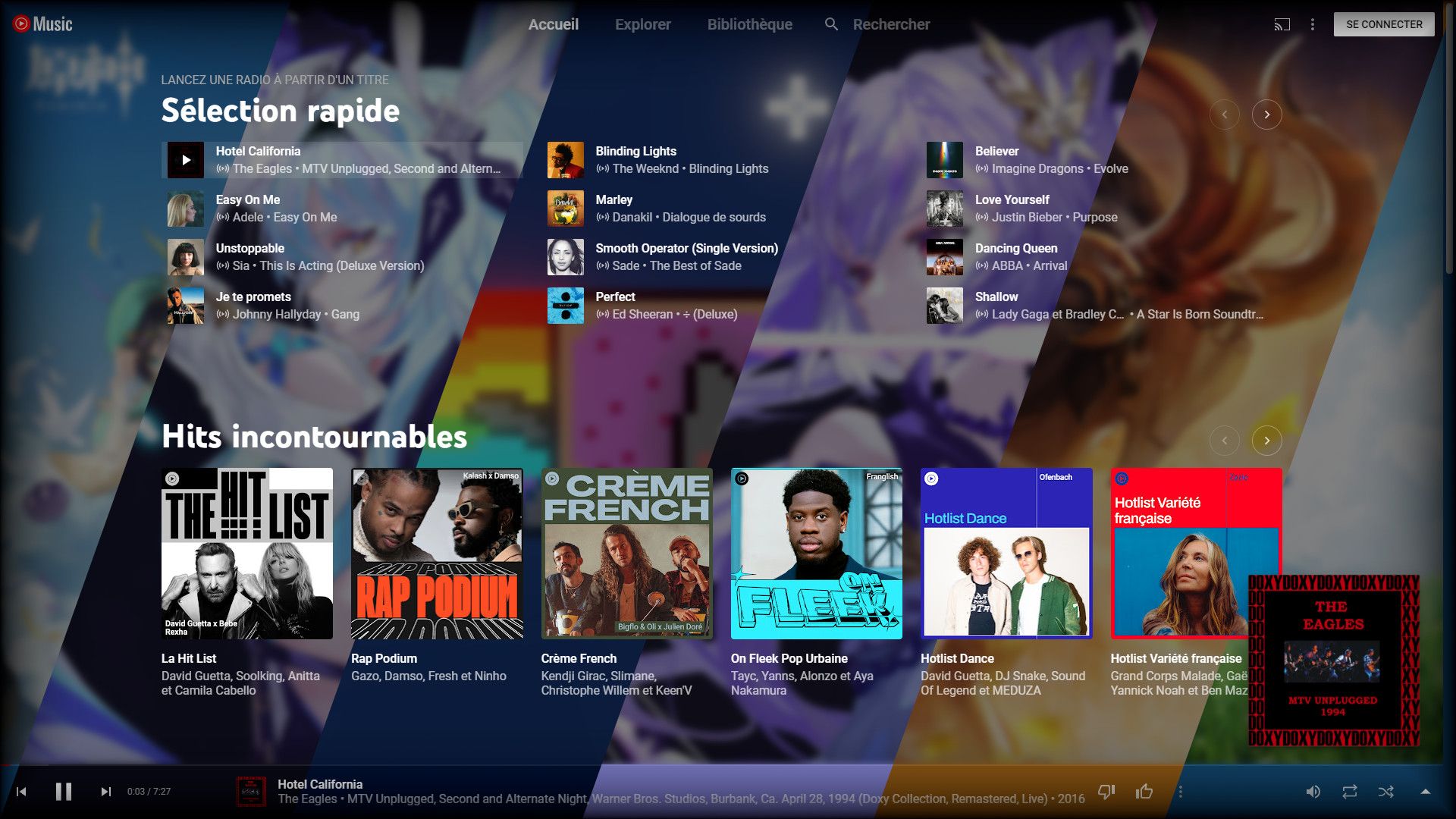Switch to the Explorer tab
1456x819 pixels.
pos(642,24)
